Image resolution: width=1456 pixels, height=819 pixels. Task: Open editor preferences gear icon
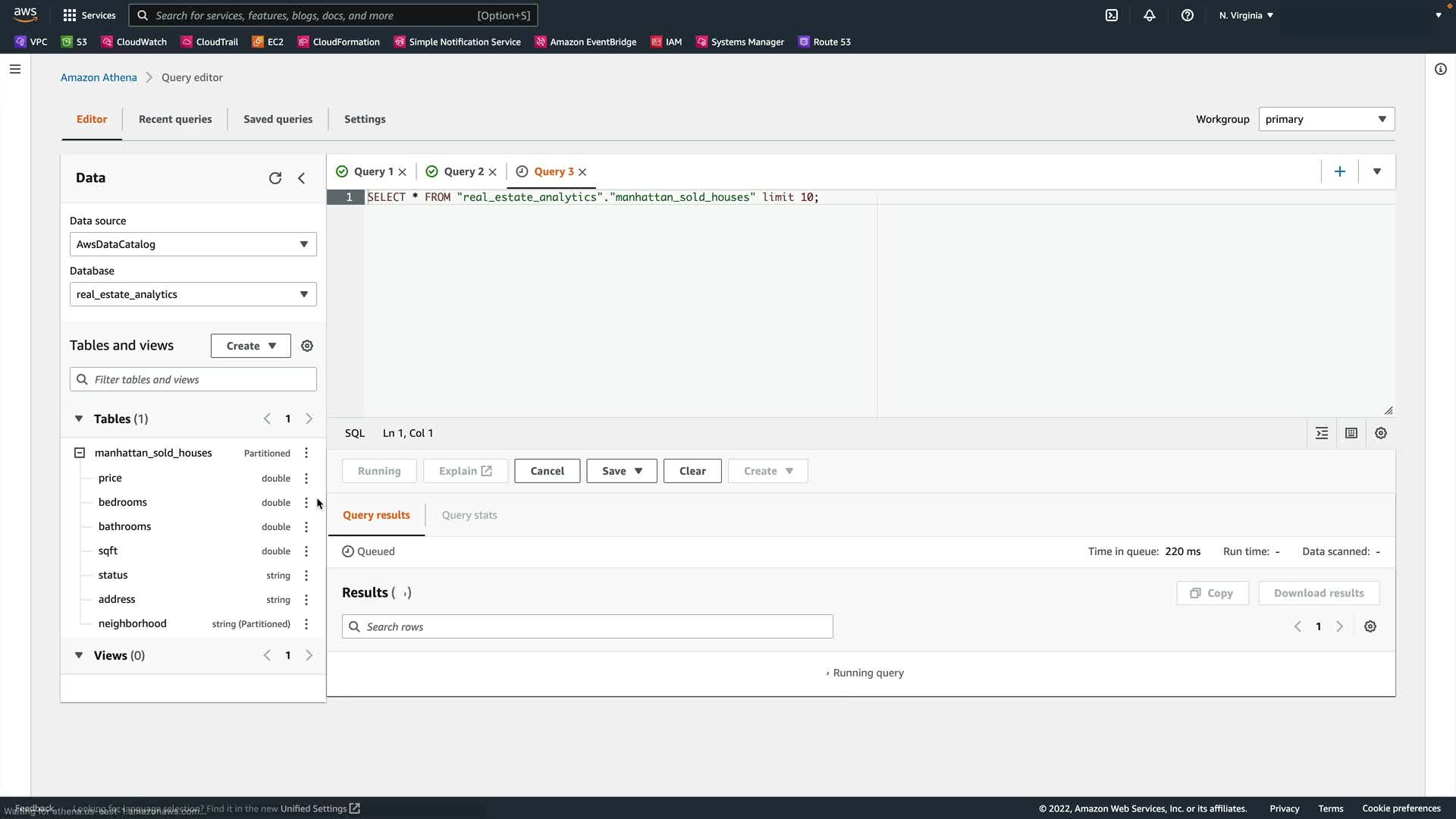[1381, 434]
